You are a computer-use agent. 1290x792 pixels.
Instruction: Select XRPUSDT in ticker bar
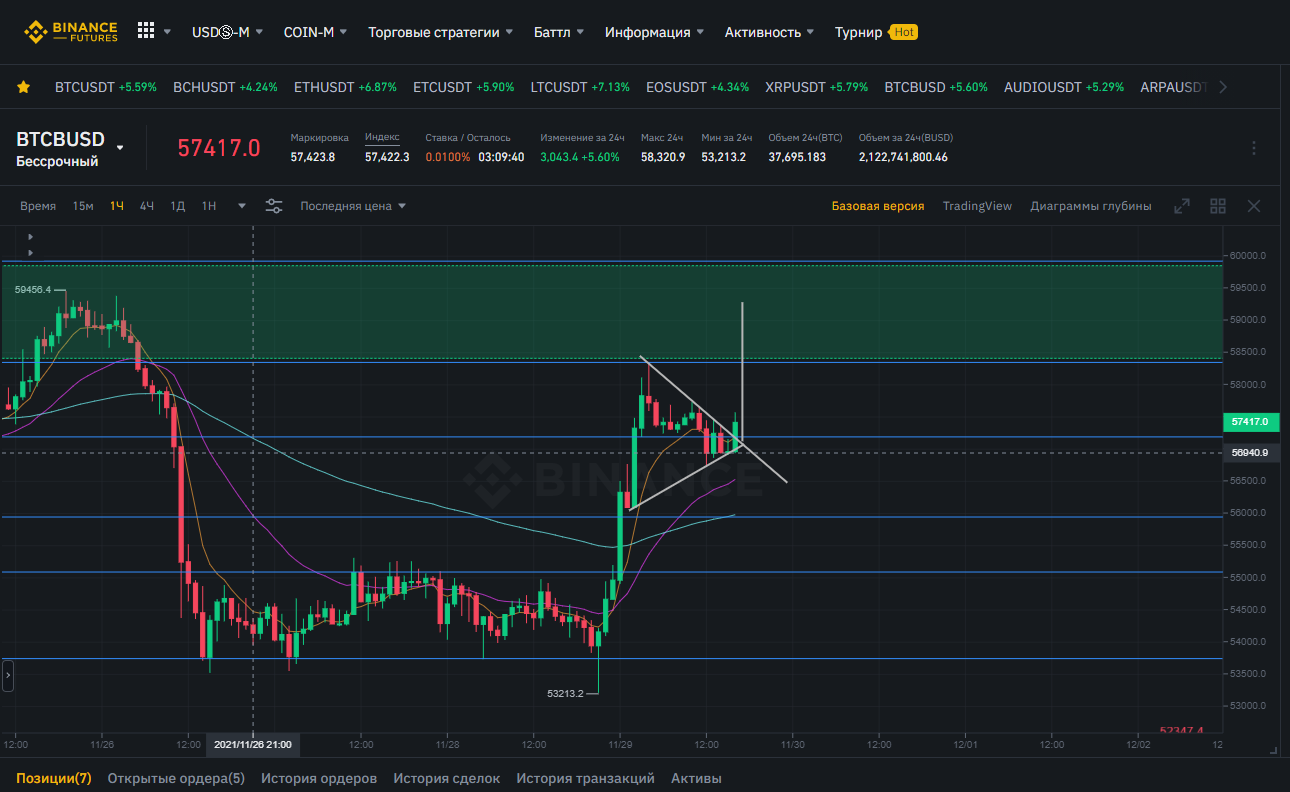pyautogui.click(x=817, y=87)
